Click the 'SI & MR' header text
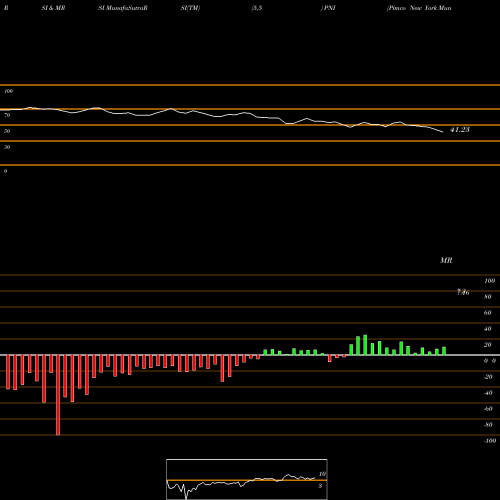Screen dimensions: 500x500 click(53, 8)
